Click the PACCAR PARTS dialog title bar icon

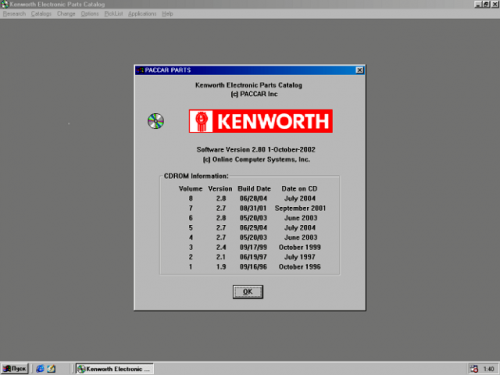pos(140,70)
